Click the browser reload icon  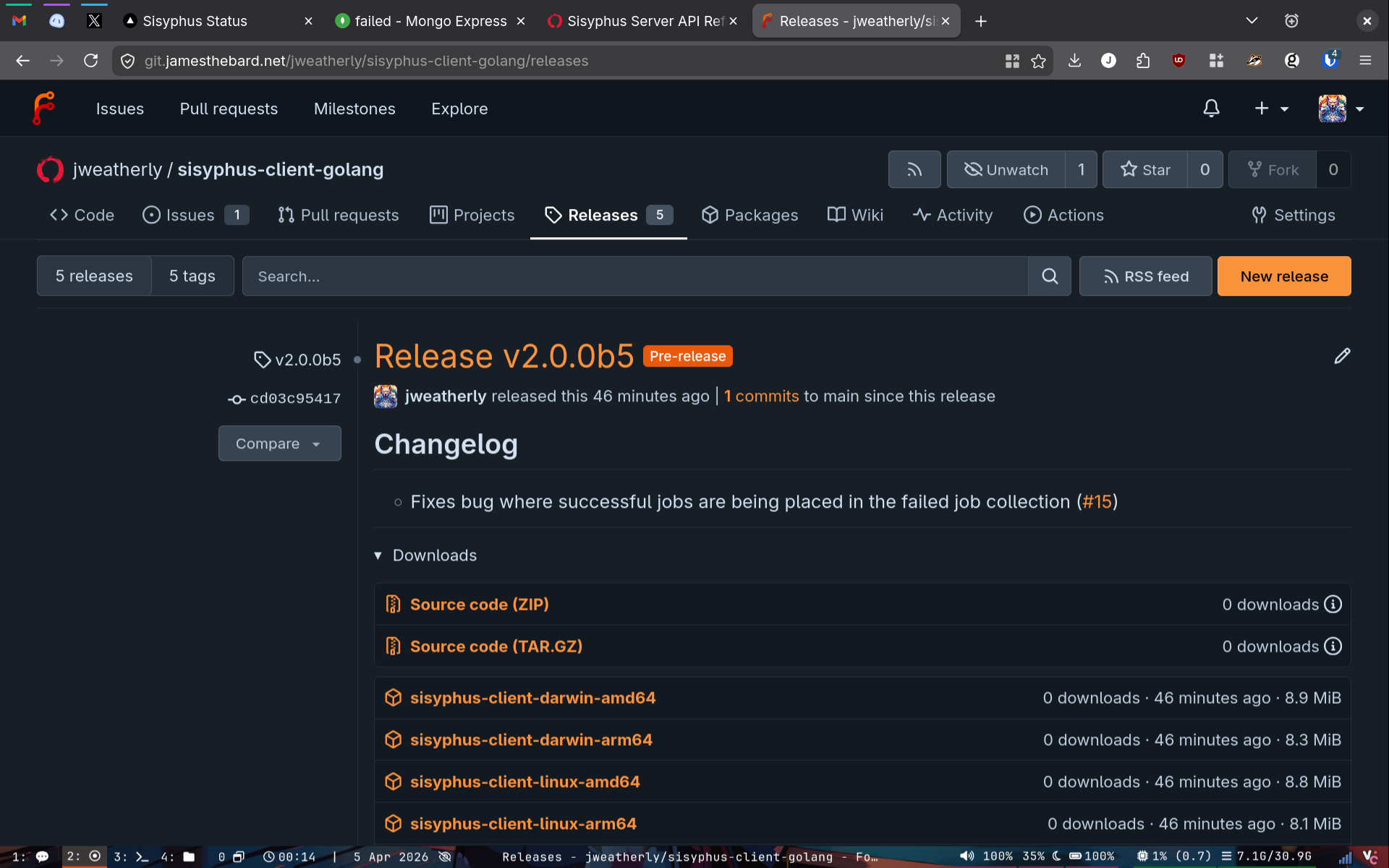(90, 61)
